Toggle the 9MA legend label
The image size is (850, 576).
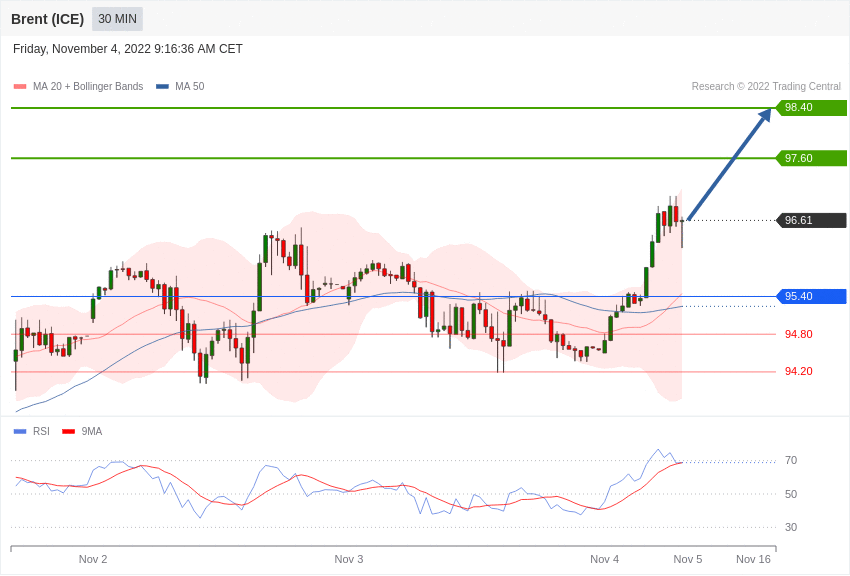(92, 432)
